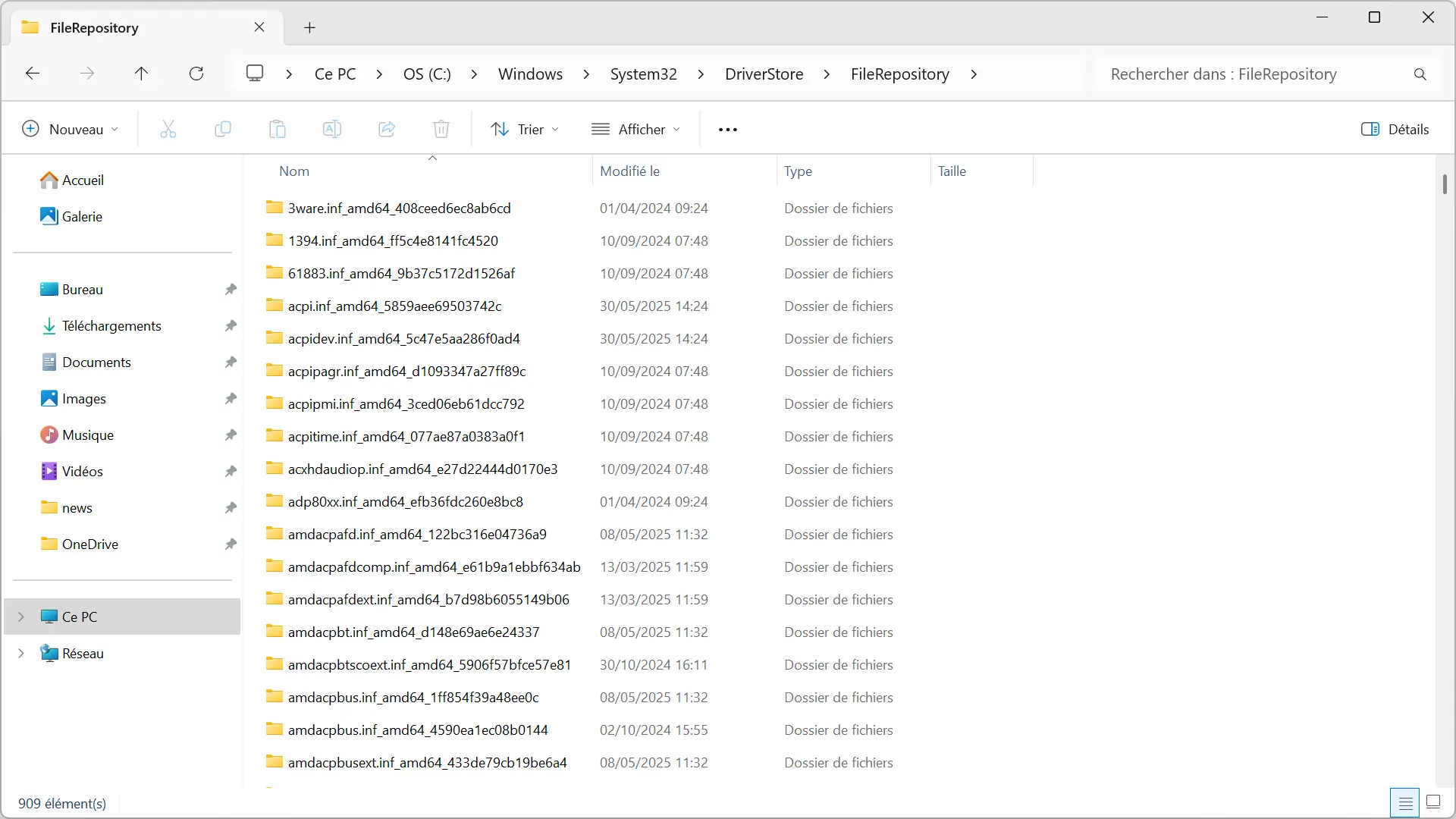1456x819 pixels.
Task: Click the vertical scrollbar thumb
Action: pyautogui.click(x=1445, y=184)
